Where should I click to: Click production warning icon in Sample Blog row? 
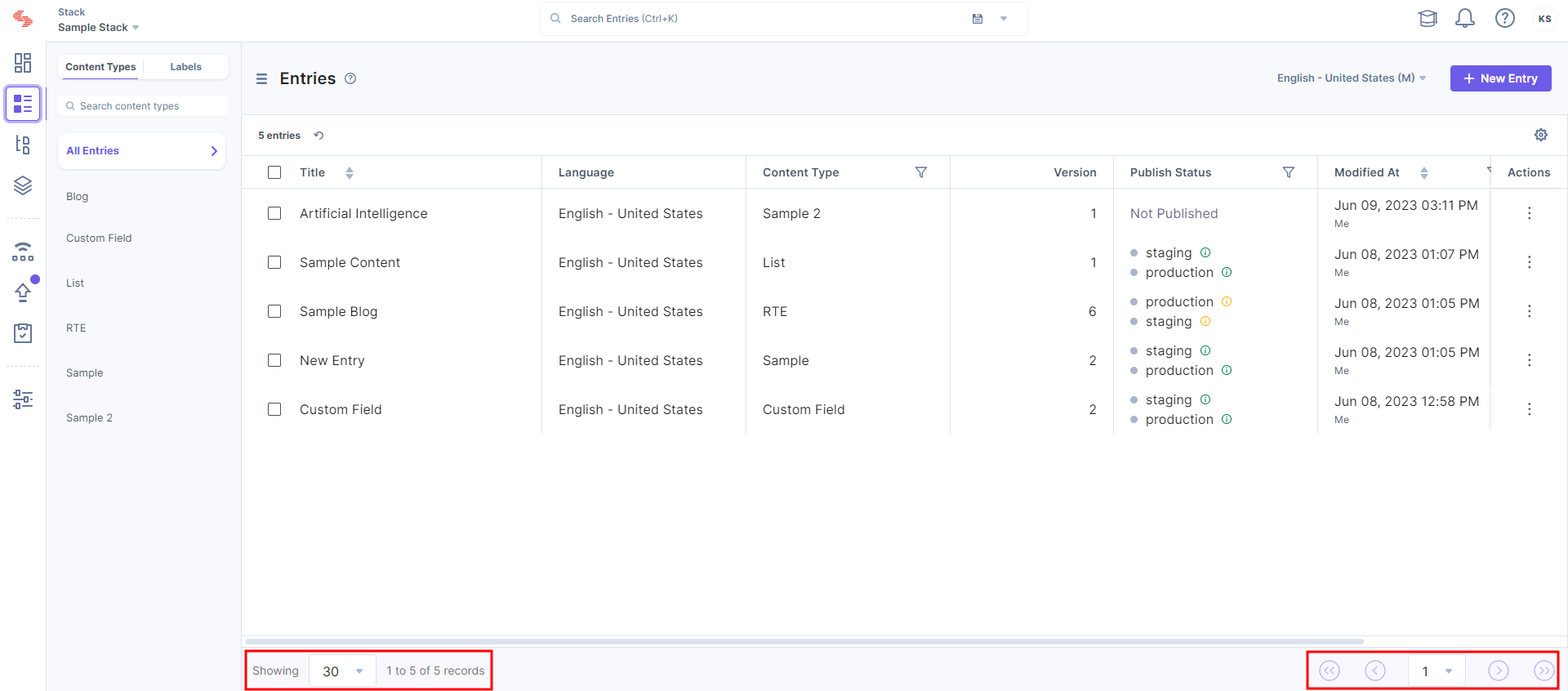coord(1227,301)
